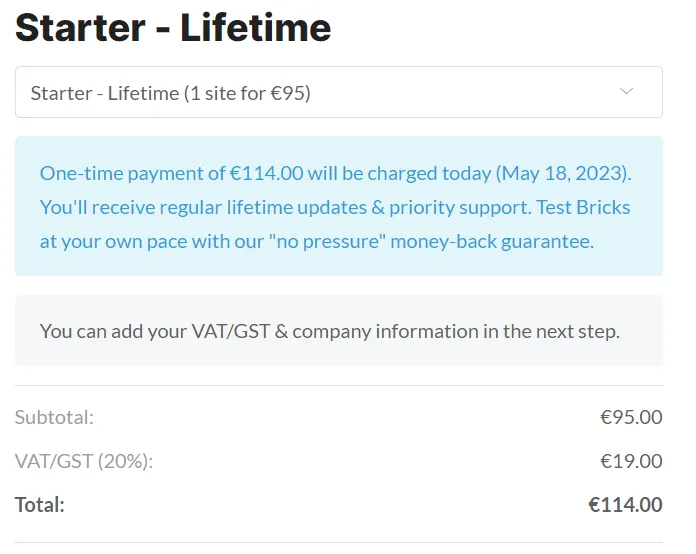Click "in the next step" text
Screen dimensions: 696x554
tap(550, 331)
